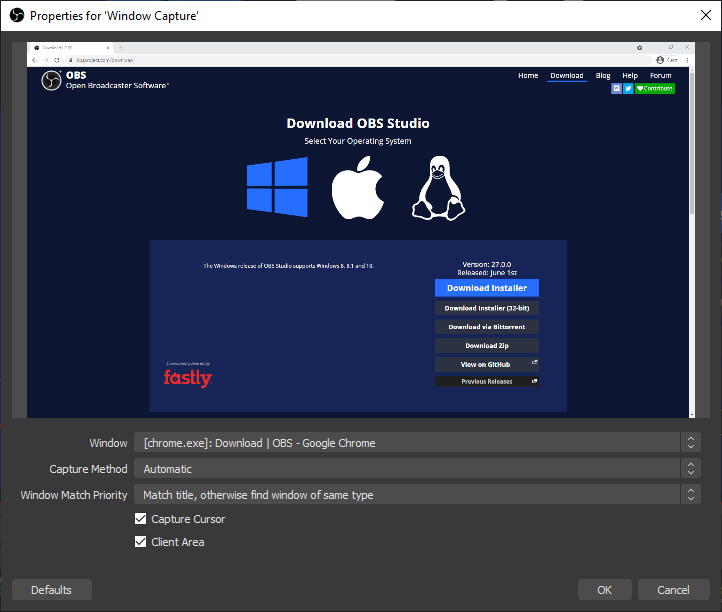This screenshot has width=722, height=612.
Task: Click 'Select Your Operating System' text in the preview
Action: (358, 141)
